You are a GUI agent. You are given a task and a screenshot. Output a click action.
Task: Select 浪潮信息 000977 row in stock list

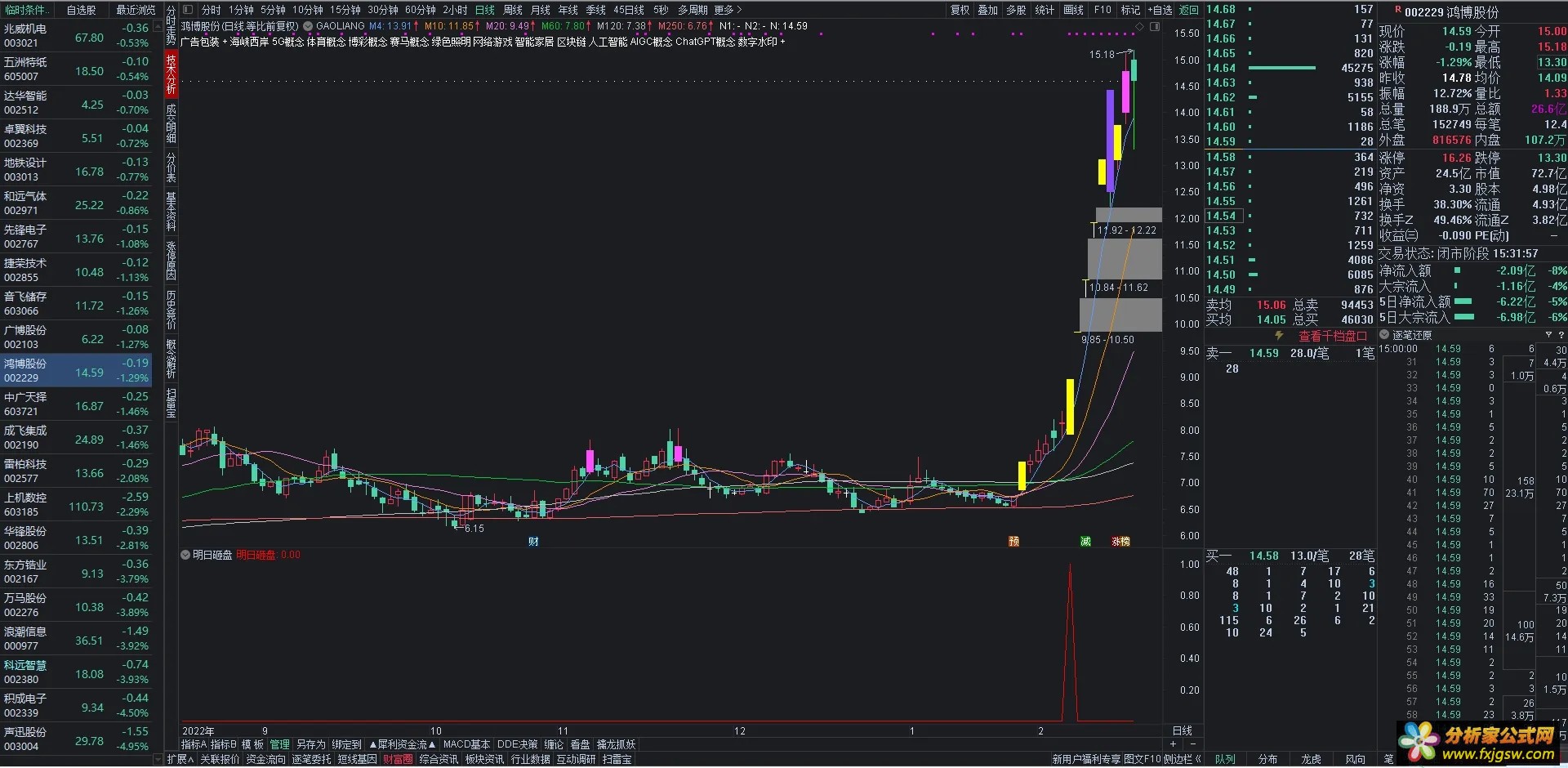(76, 638)
